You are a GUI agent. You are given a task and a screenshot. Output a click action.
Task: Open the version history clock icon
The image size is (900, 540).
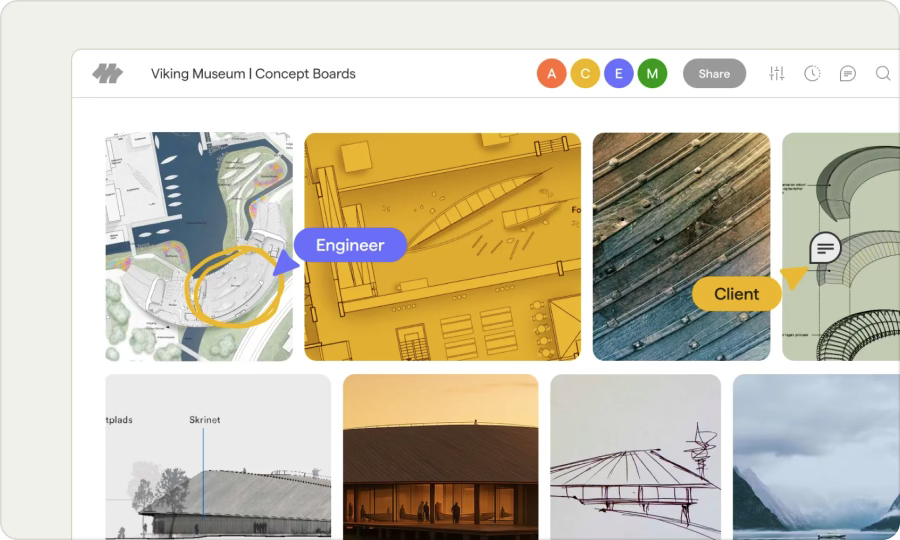click(x=812, y=73)
